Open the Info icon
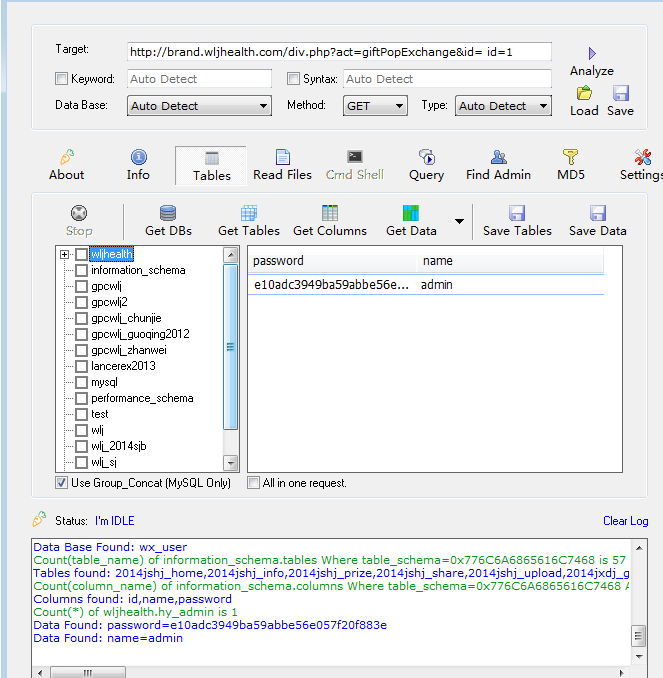Screen dimensions: 663x678 (138, 157)
